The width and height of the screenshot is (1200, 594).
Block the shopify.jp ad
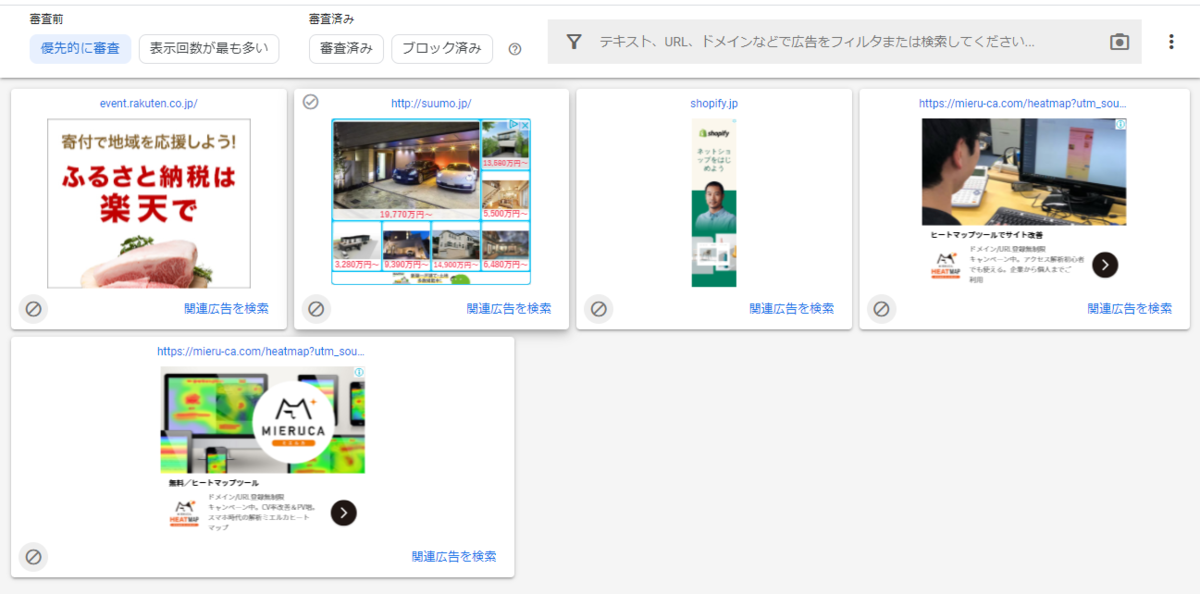(598, 309)
